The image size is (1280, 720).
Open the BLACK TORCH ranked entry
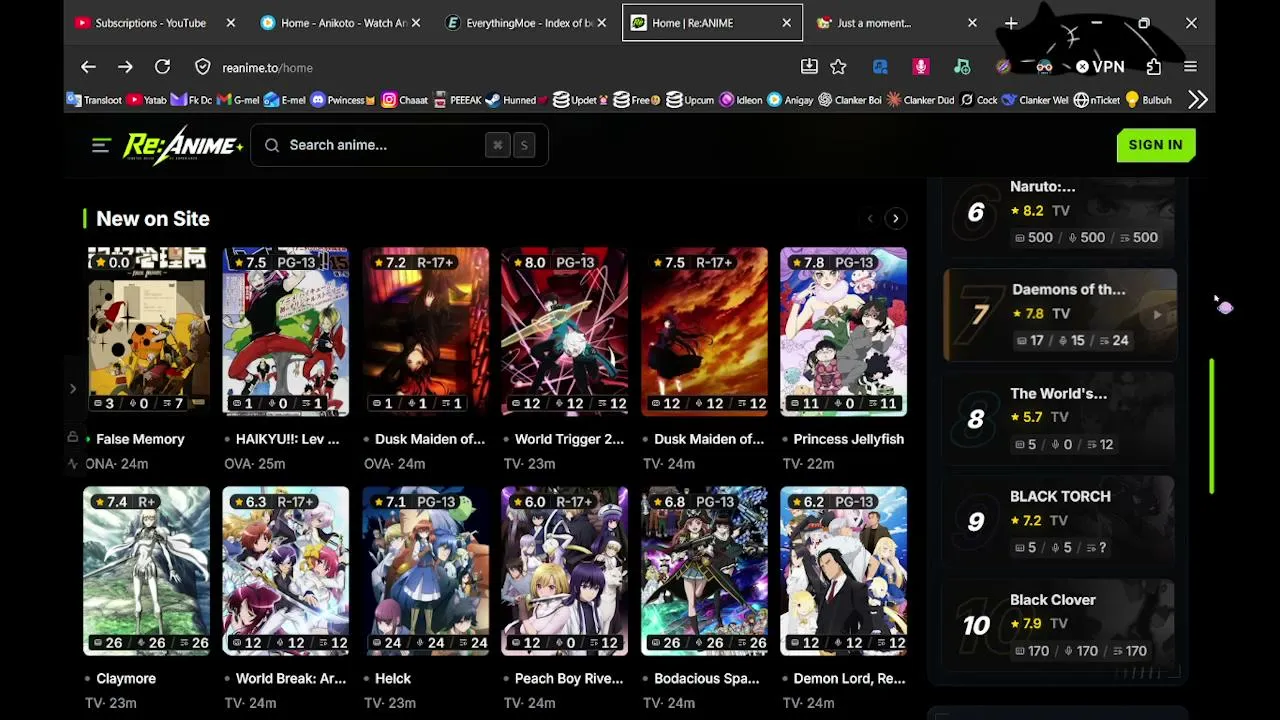pos(1060,521)
